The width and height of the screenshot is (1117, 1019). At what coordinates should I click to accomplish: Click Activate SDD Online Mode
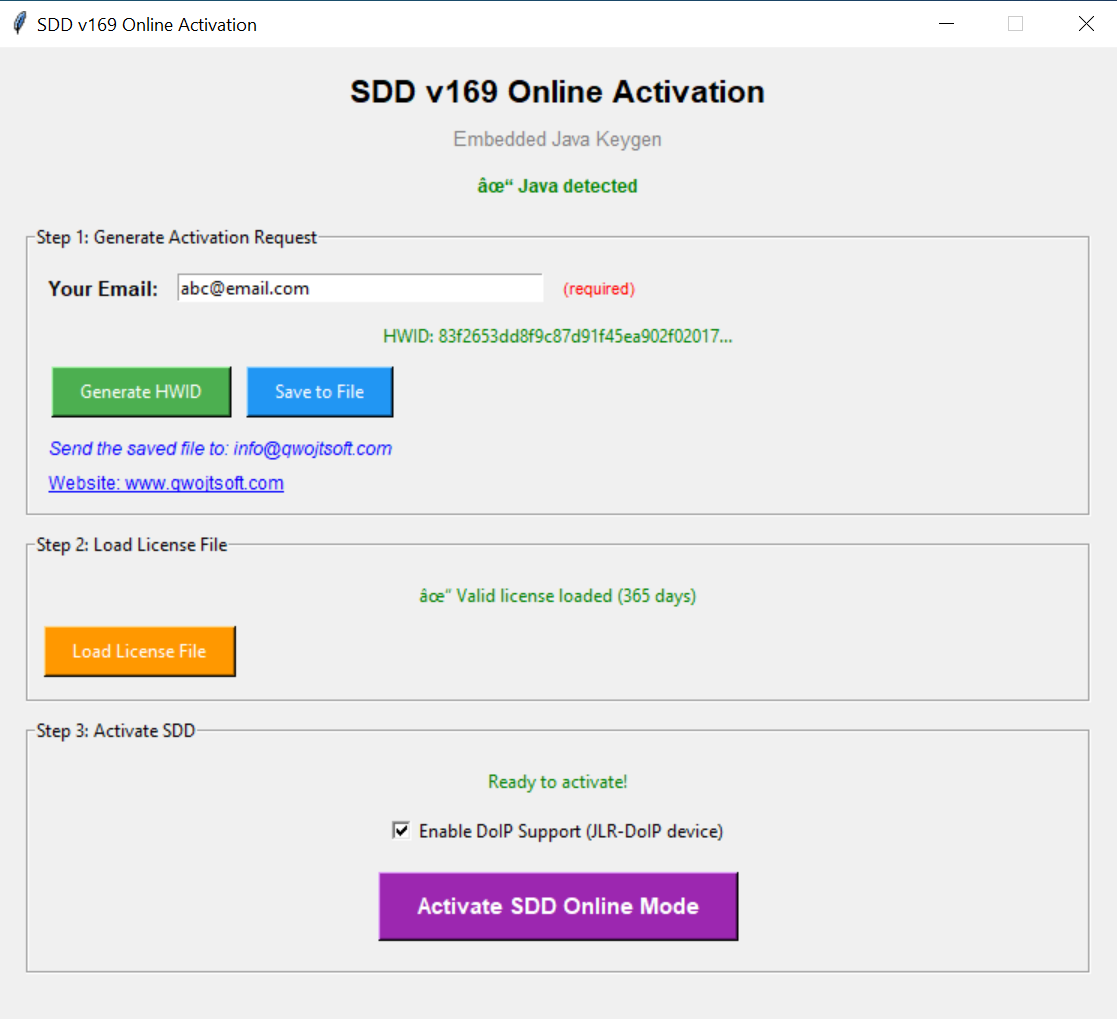coord(557,905)
